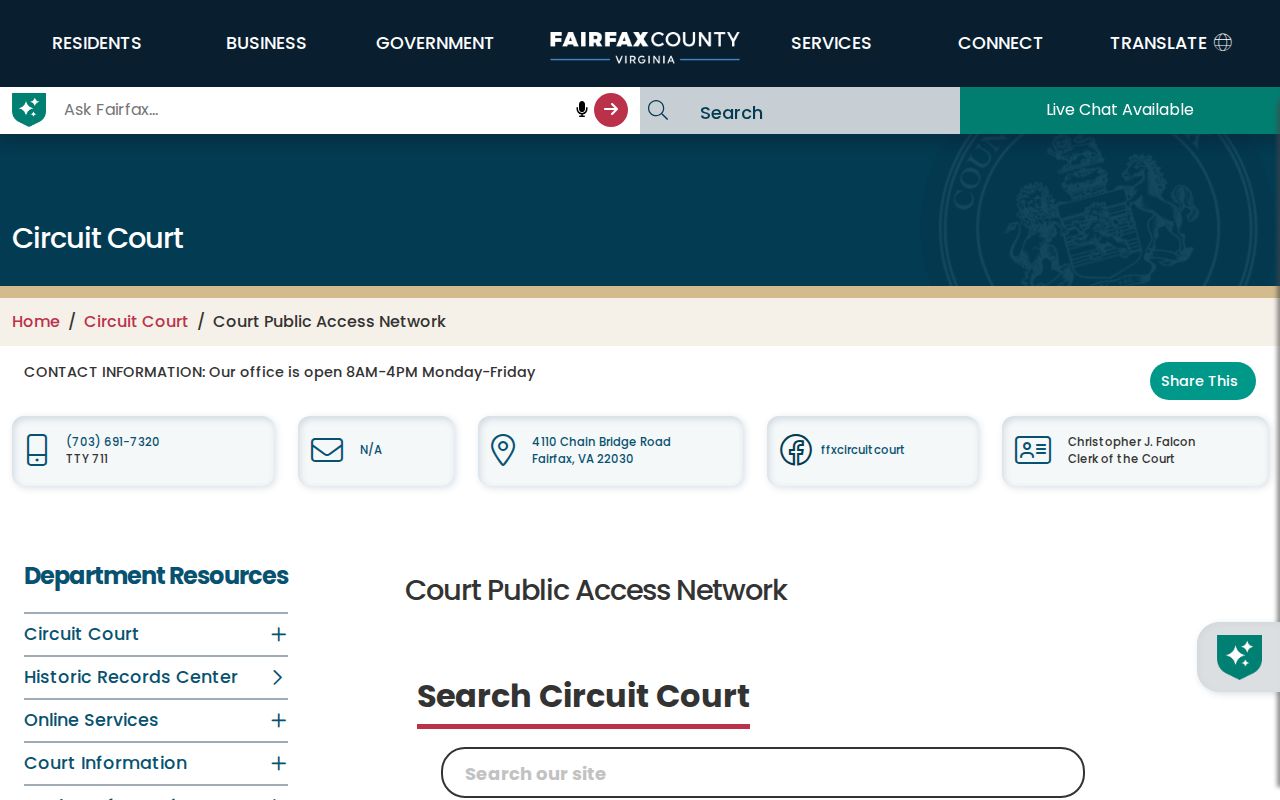Open the floating AI assistant shield widget
The image size is (1280, 800).
point(1239,657)
